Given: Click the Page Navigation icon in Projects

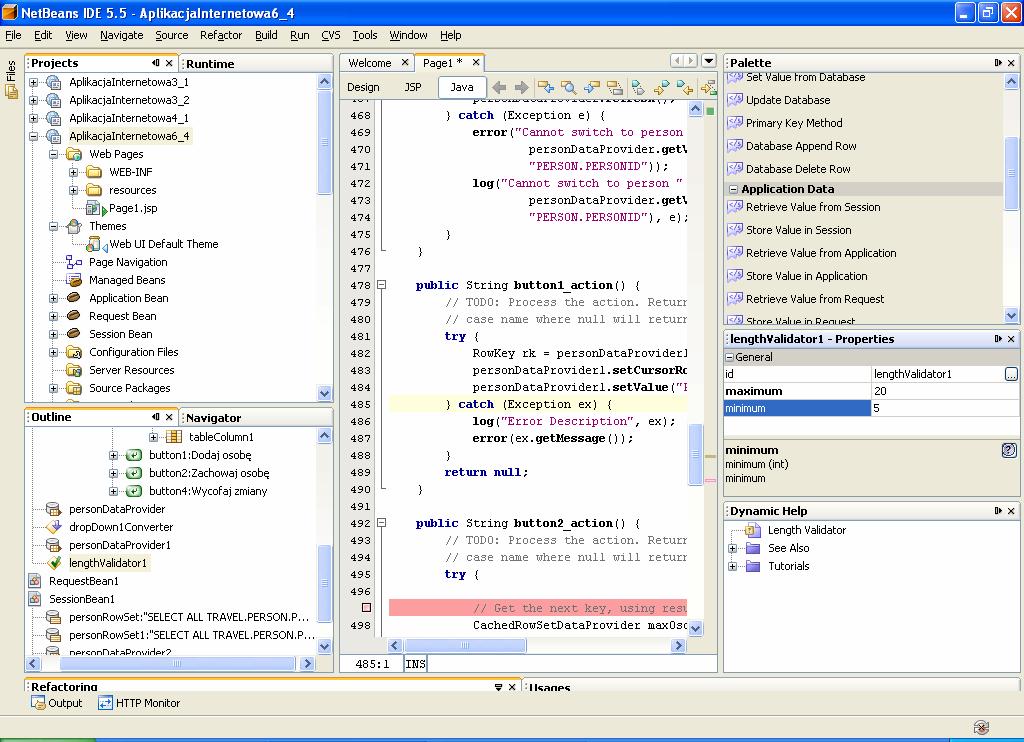Looking at the screenshot, I should click(x=74, y=262).
